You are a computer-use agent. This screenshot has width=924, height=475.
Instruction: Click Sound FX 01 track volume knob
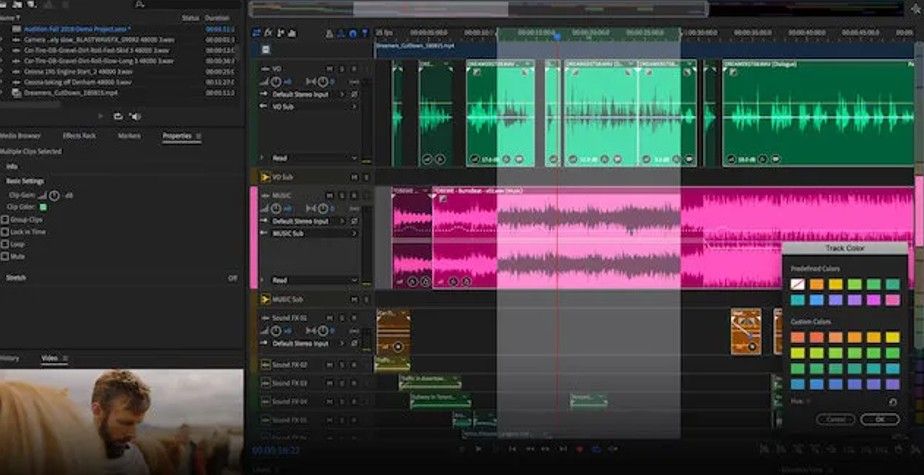pos(275,331)
